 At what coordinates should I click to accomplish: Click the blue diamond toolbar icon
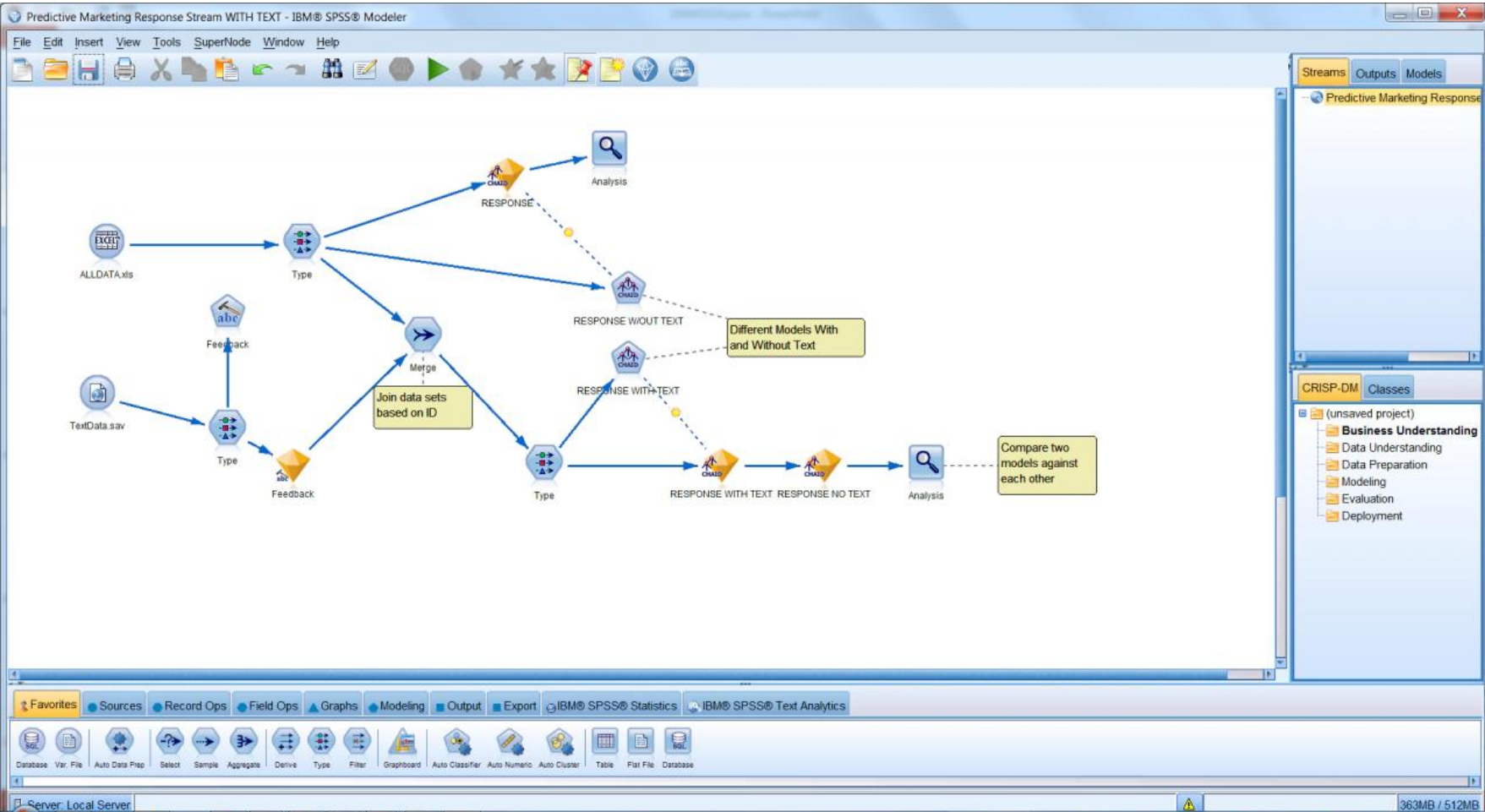pyautogui.click(x=645, y=69)
